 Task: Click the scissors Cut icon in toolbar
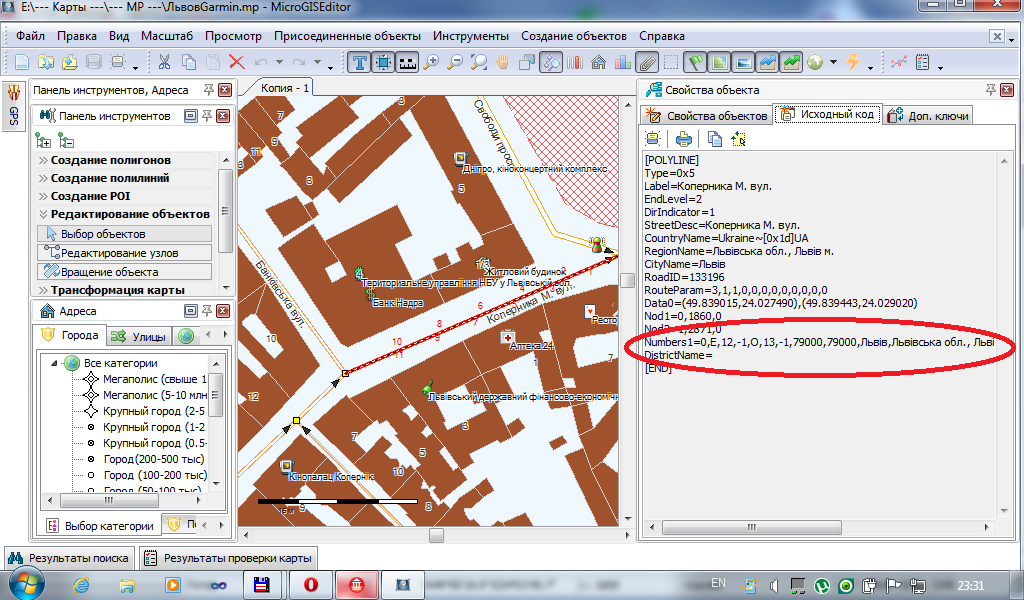[x=165, y=62]
